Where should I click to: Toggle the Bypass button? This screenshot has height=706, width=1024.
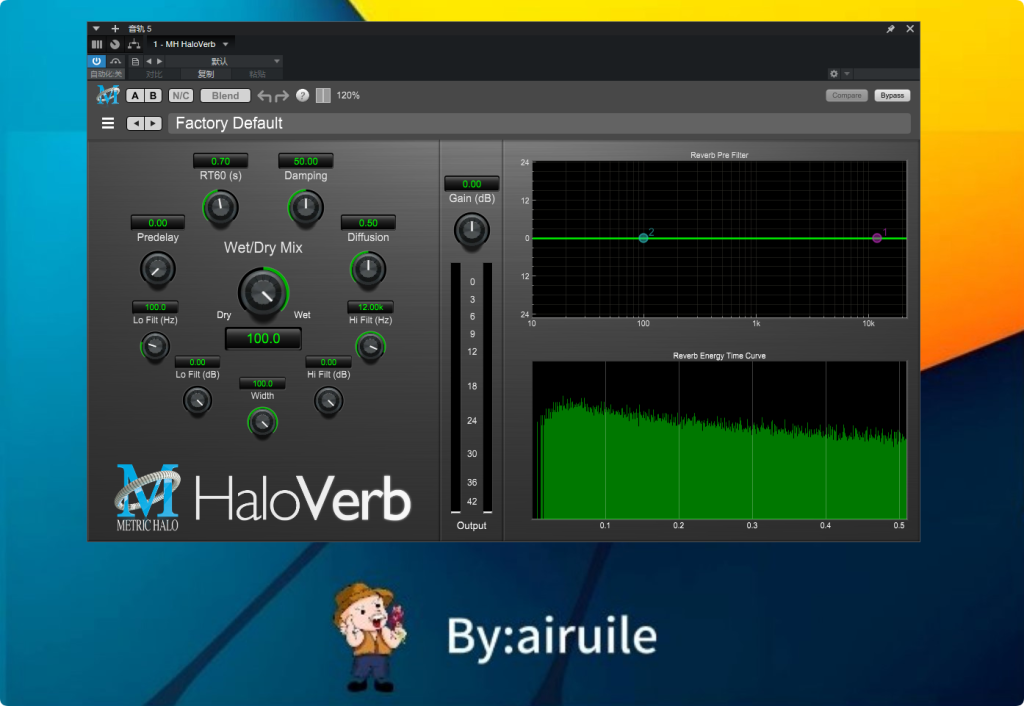(x=892, y=95)
